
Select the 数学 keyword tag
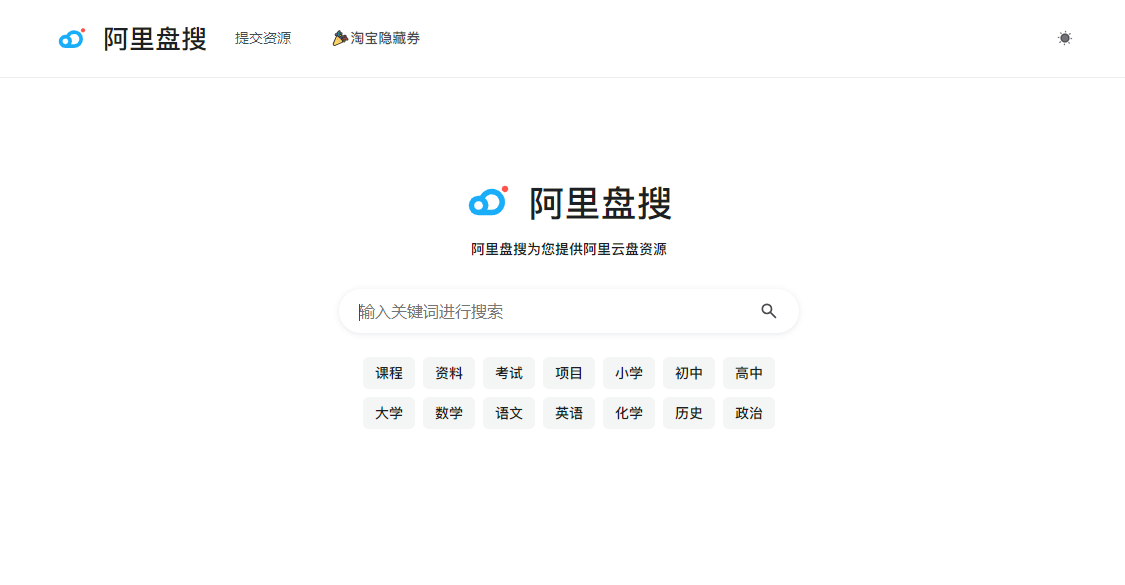click(x=448, y=413)
